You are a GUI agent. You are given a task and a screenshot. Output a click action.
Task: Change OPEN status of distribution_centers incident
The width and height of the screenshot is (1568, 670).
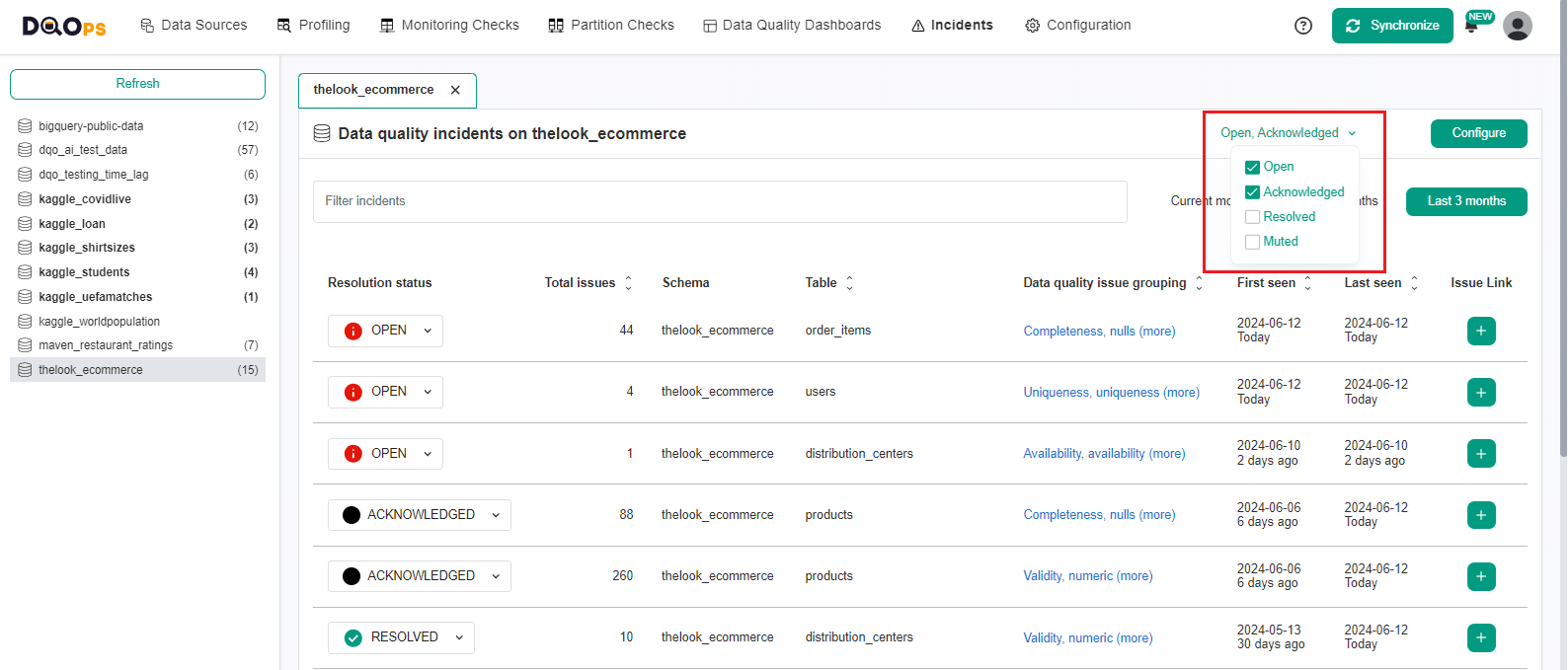pyautogui.click(x=385, y=454)
